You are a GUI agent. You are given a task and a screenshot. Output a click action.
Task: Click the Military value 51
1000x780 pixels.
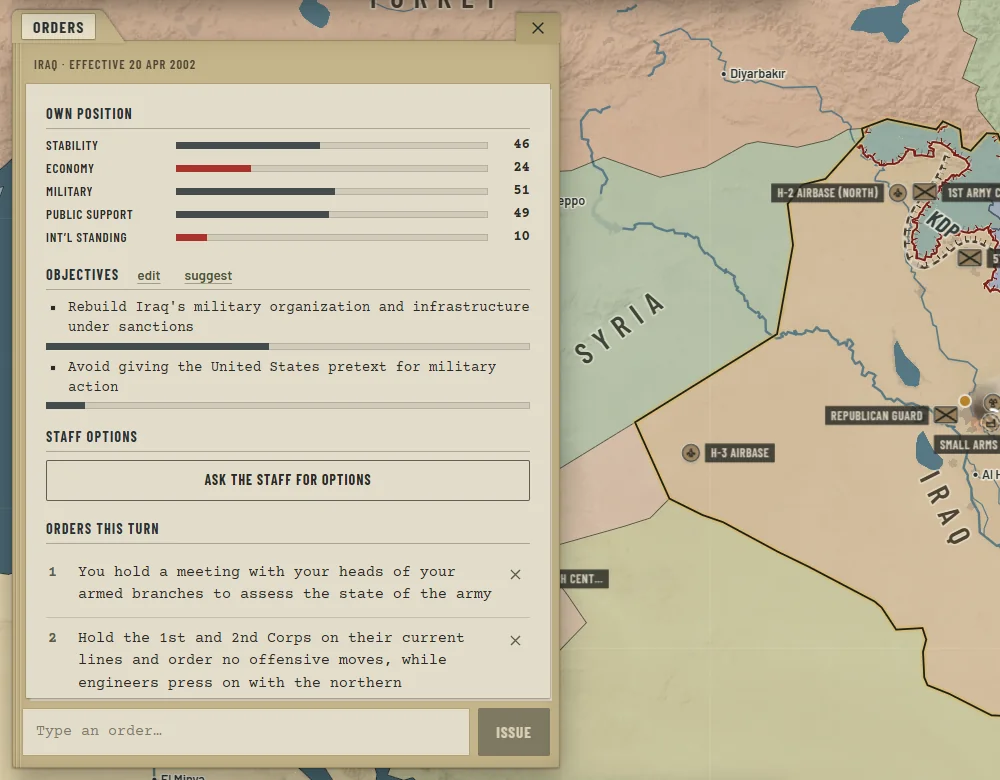[x=521, y=190]
